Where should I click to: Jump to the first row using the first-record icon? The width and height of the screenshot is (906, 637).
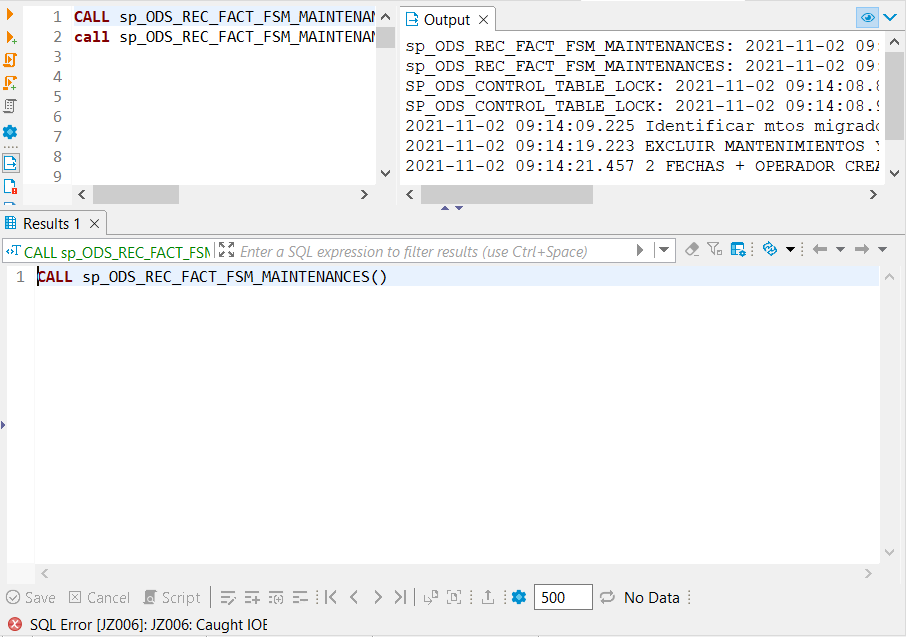[x=329, y=597]
